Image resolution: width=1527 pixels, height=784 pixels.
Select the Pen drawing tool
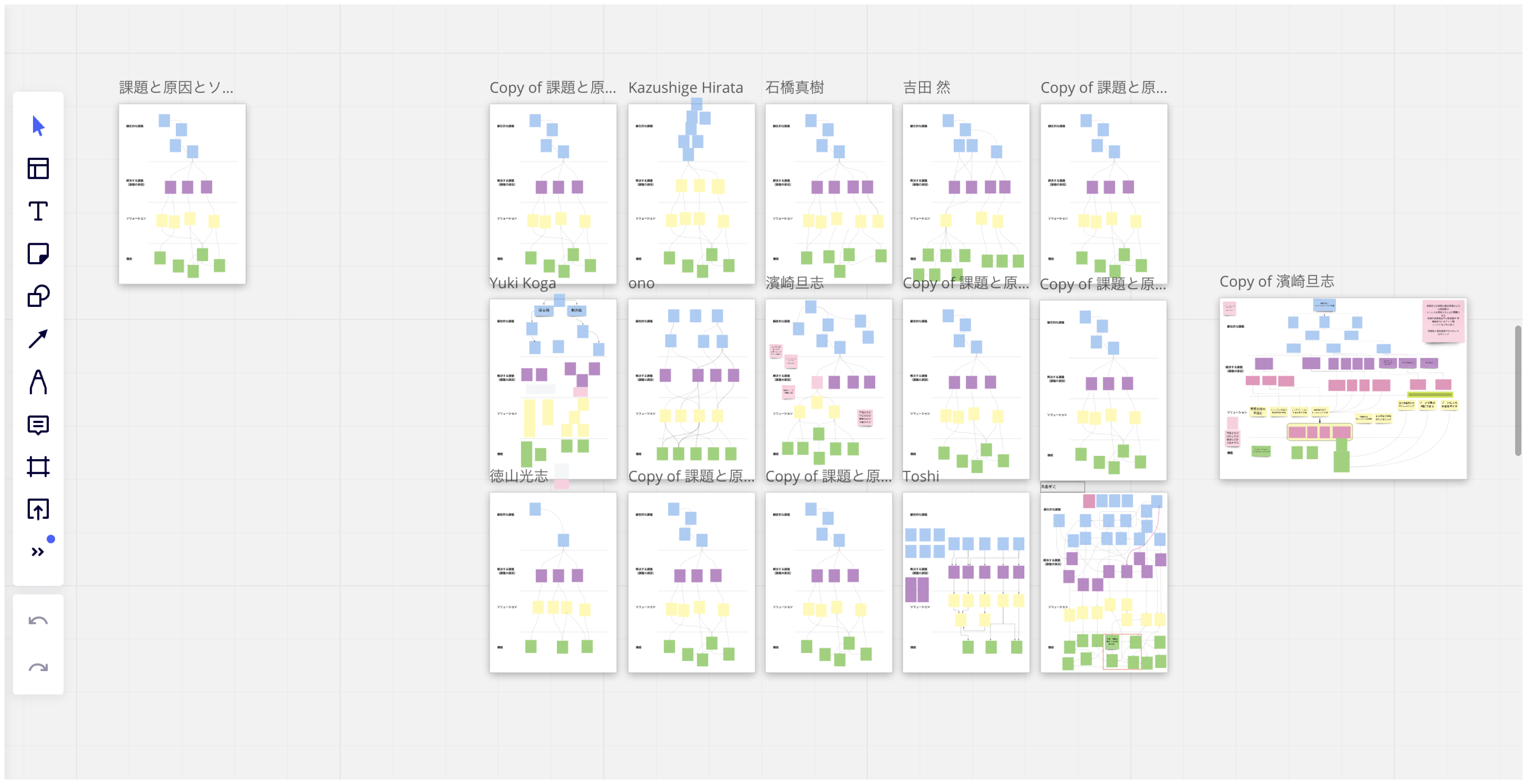[38, 382]
